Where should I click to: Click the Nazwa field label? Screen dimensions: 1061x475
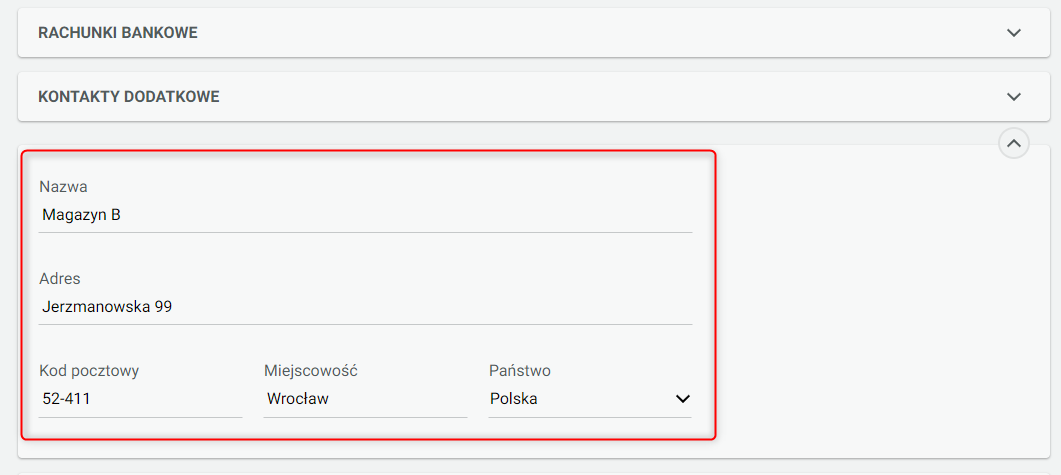(63, 186)
